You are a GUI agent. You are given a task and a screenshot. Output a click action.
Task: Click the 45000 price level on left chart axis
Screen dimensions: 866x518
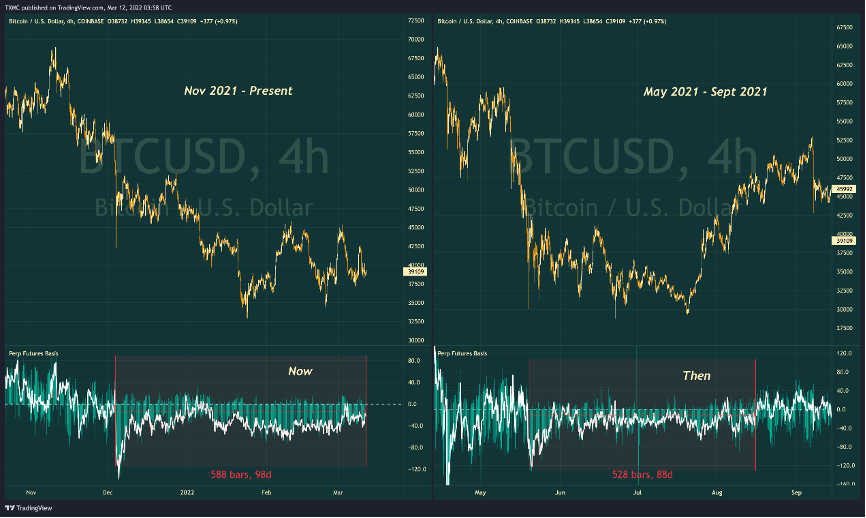click(416, 228)
